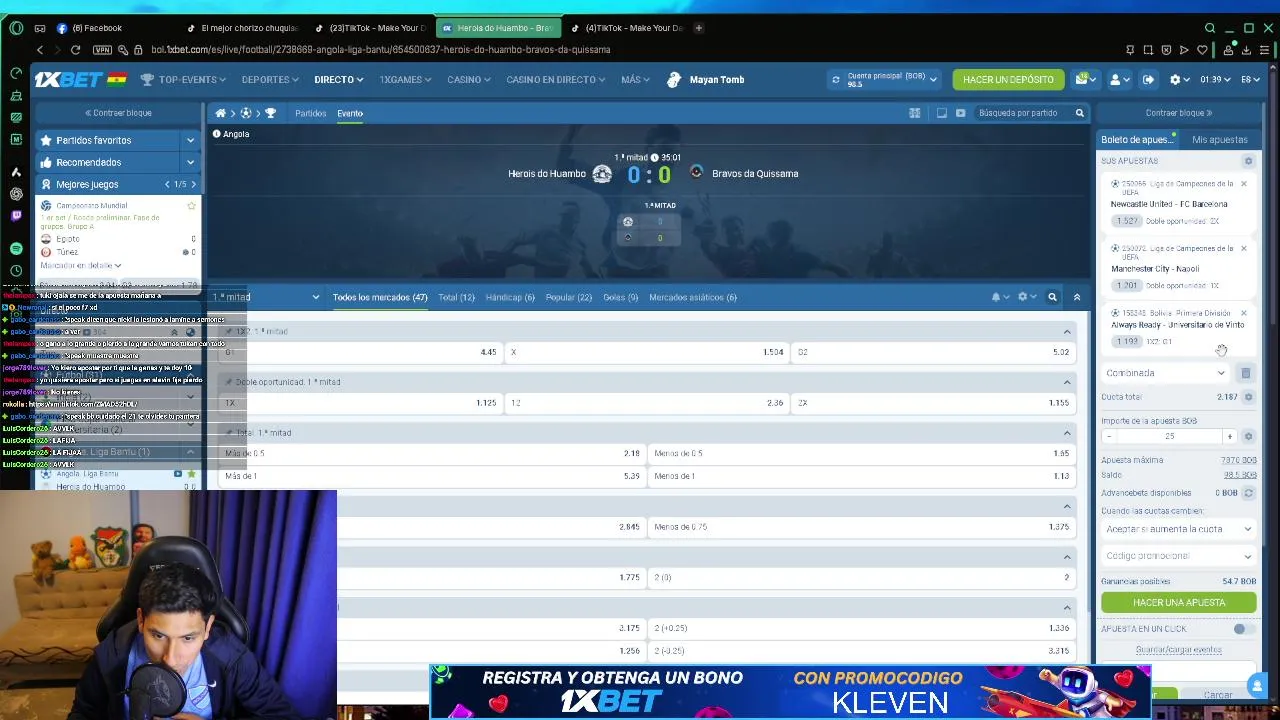Refresh Advancebets available amount

pyautogui.click(x=1248, y=493)
